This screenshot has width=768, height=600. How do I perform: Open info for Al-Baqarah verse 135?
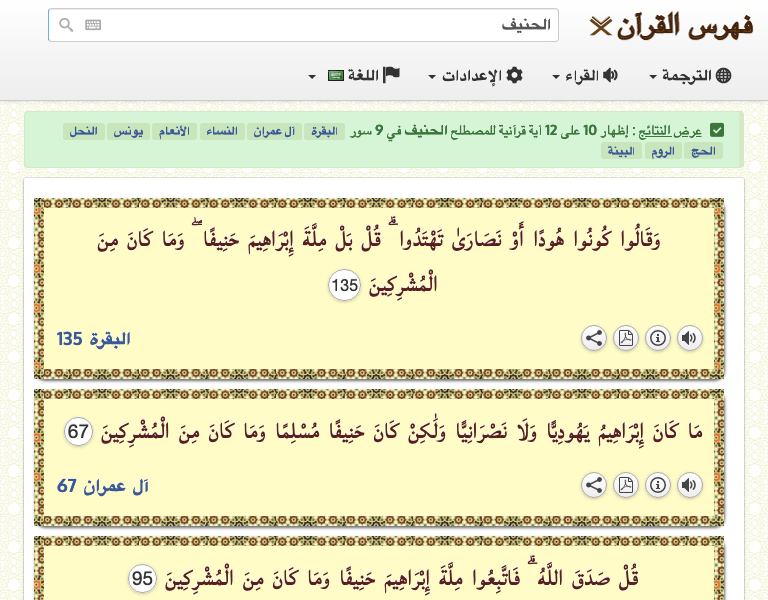coord(657,339)
